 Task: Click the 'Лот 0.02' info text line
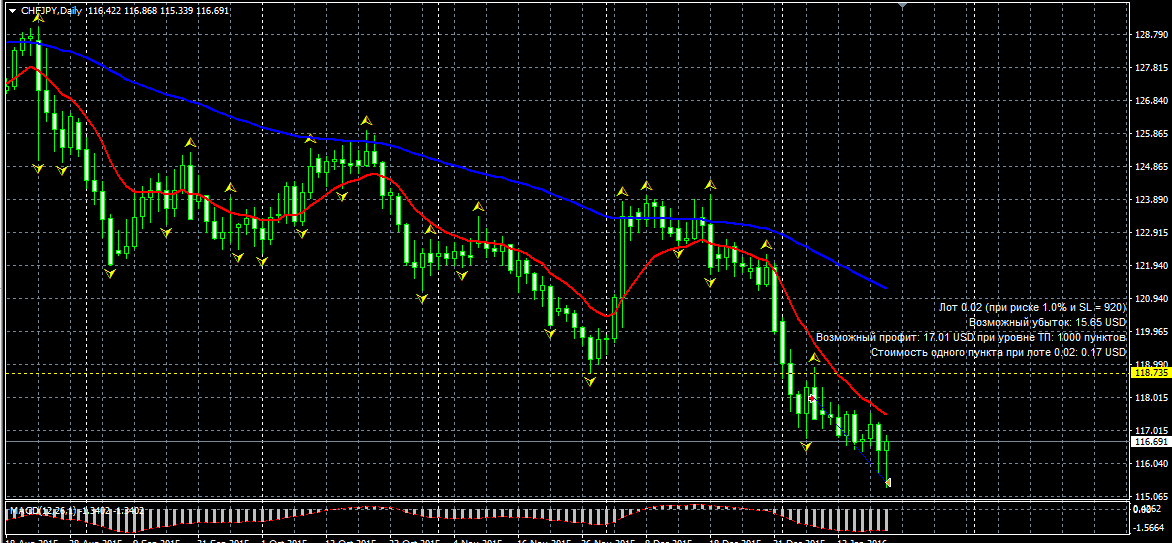1032,307
